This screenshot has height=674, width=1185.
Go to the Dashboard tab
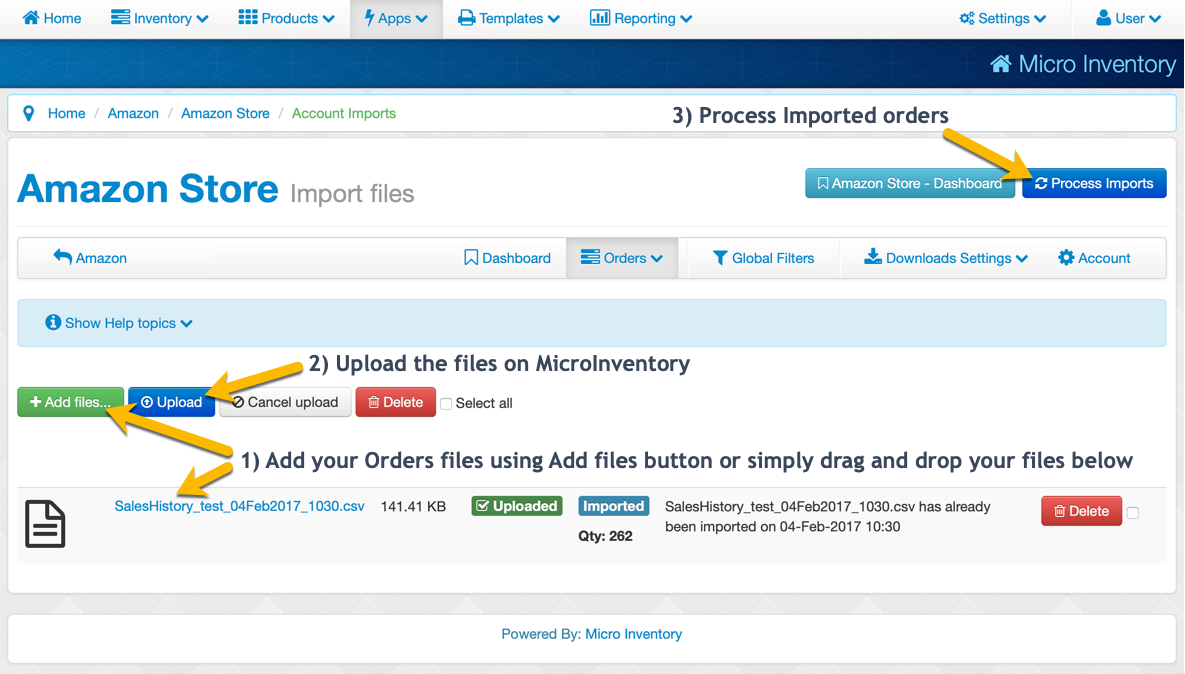tap(507, 258)
